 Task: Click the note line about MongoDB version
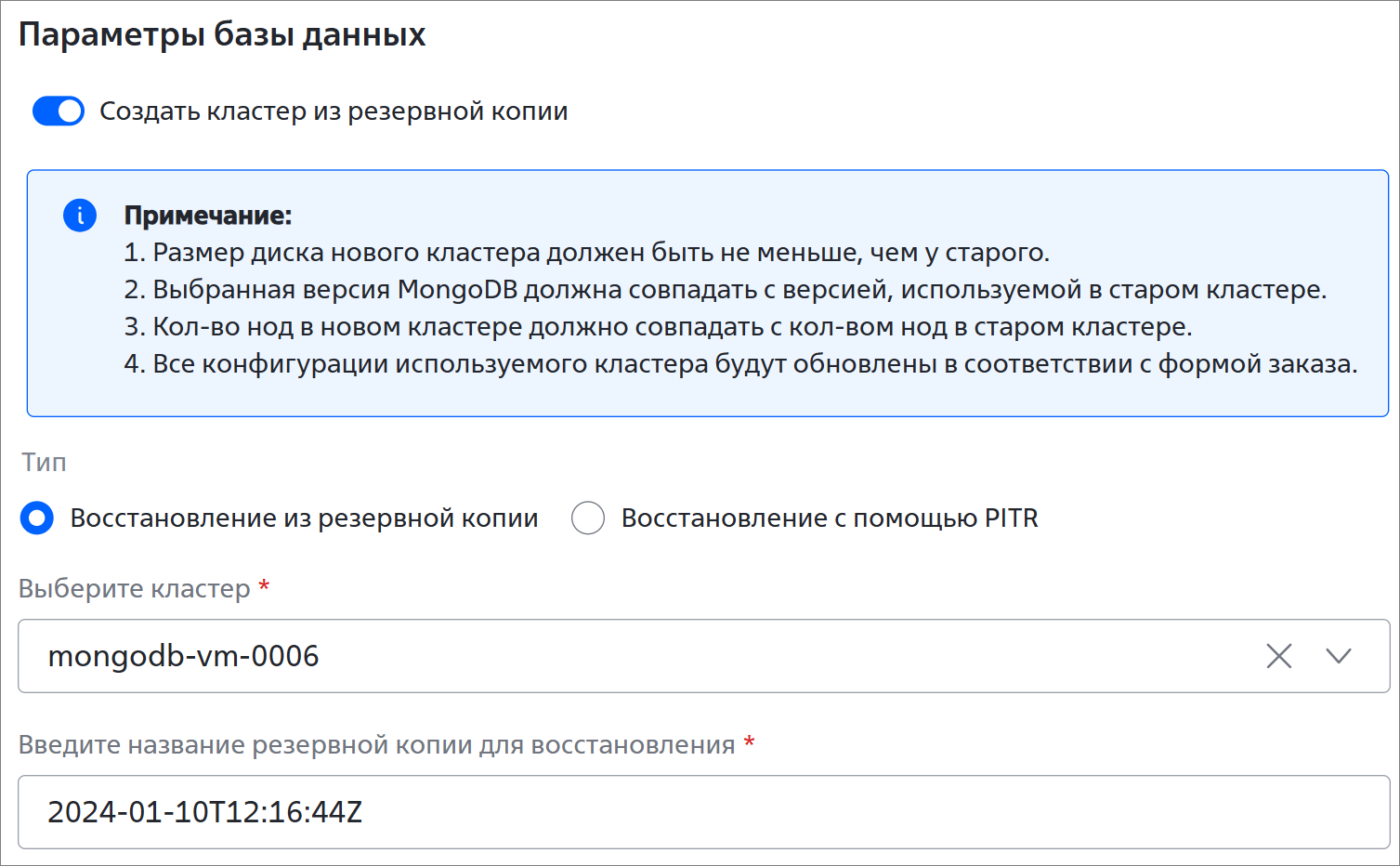726,290
